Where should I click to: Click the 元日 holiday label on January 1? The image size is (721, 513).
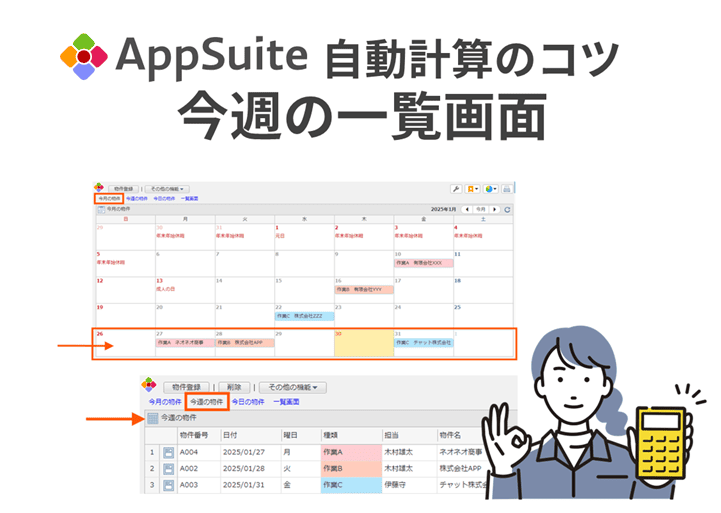pos(280,236)
